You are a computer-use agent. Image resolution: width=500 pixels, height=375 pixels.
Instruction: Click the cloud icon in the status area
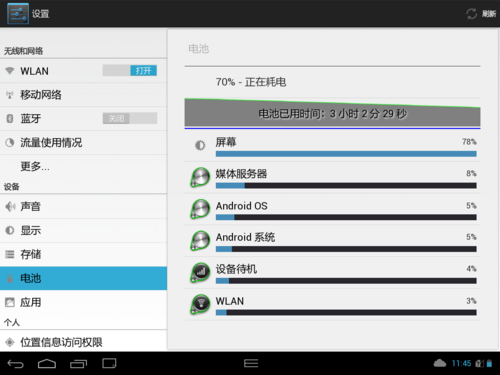440,363
